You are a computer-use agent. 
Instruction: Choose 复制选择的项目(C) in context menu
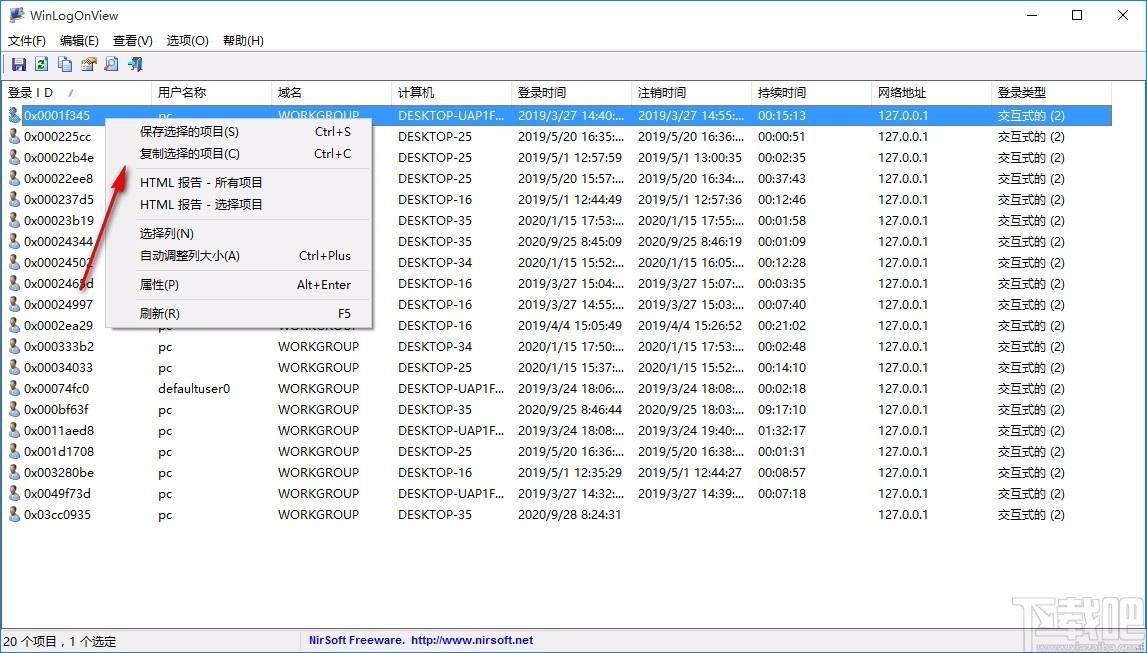(x=239, y=154)
